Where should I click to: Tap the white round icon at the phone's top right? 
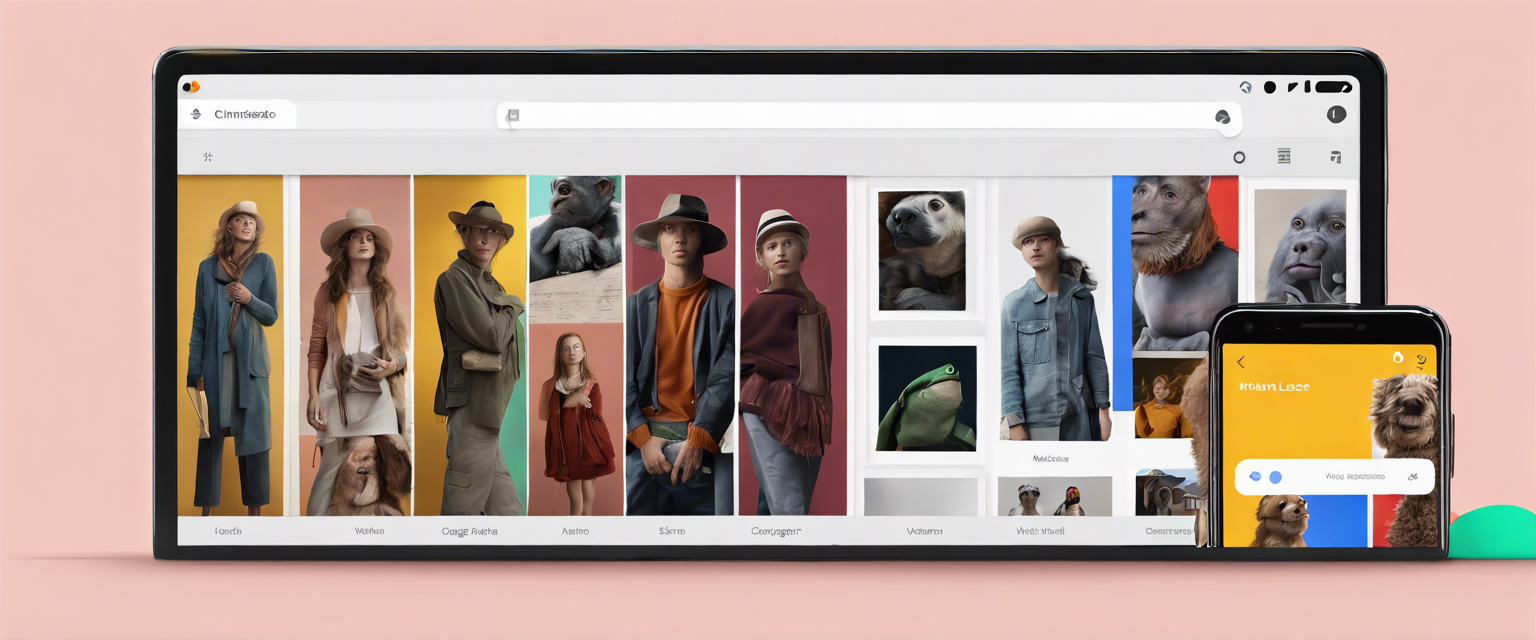(x=1398, y=358)
